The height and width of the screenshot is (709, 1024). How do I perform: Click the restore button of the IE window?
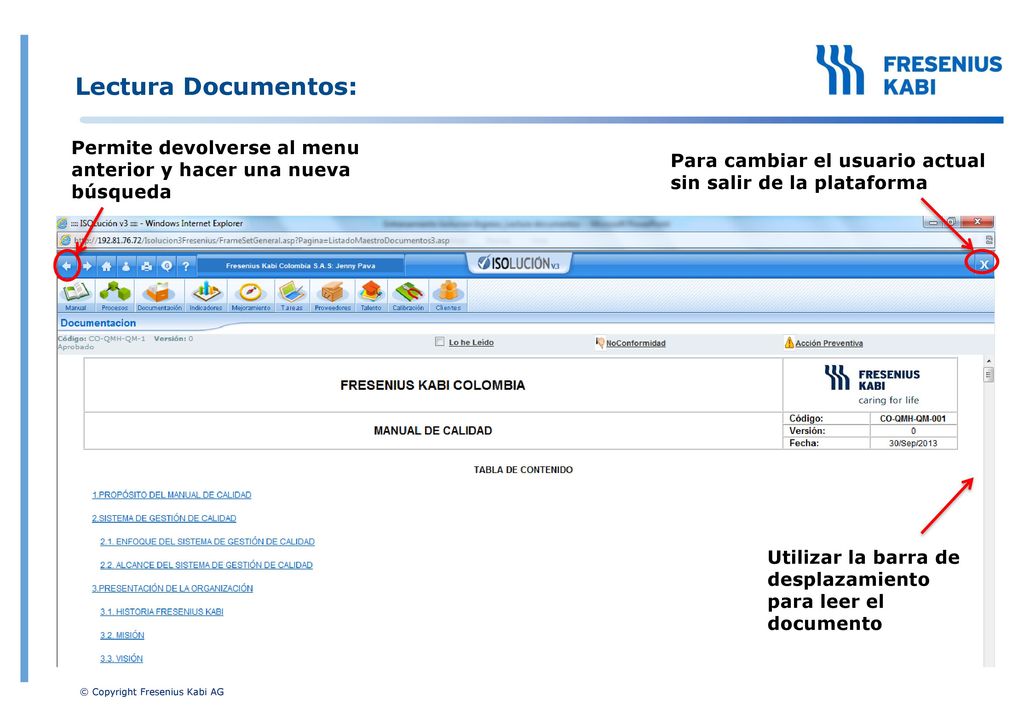[x=952, y=223]
